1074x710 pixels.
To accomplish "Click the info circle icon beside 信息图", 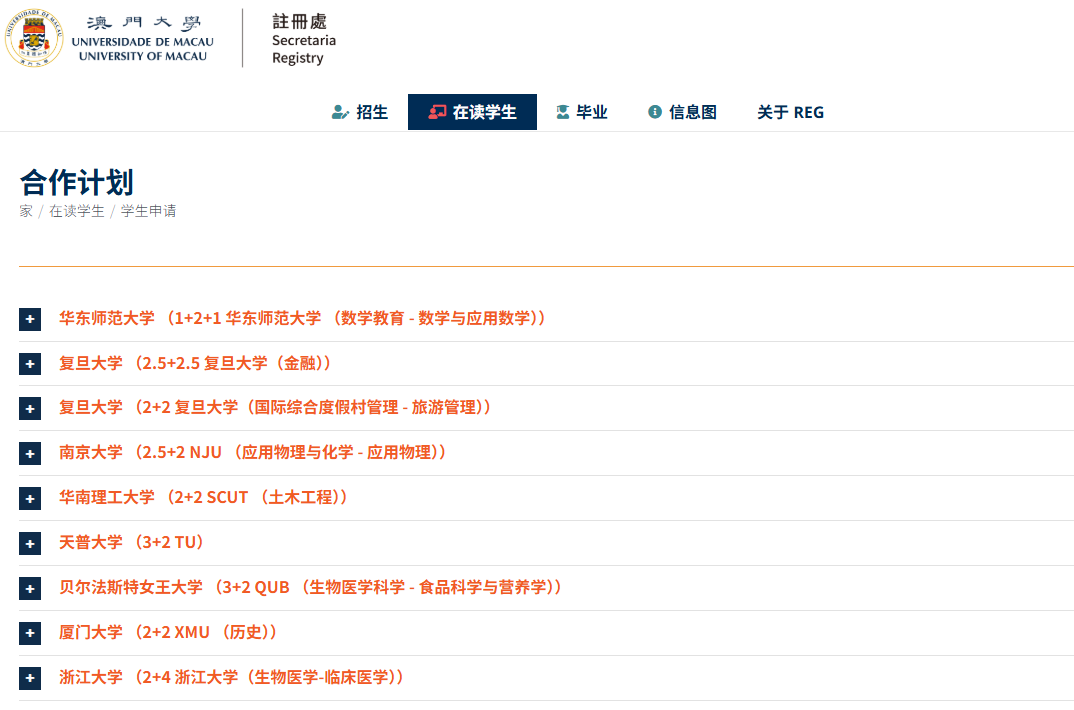I will [655, 112].
